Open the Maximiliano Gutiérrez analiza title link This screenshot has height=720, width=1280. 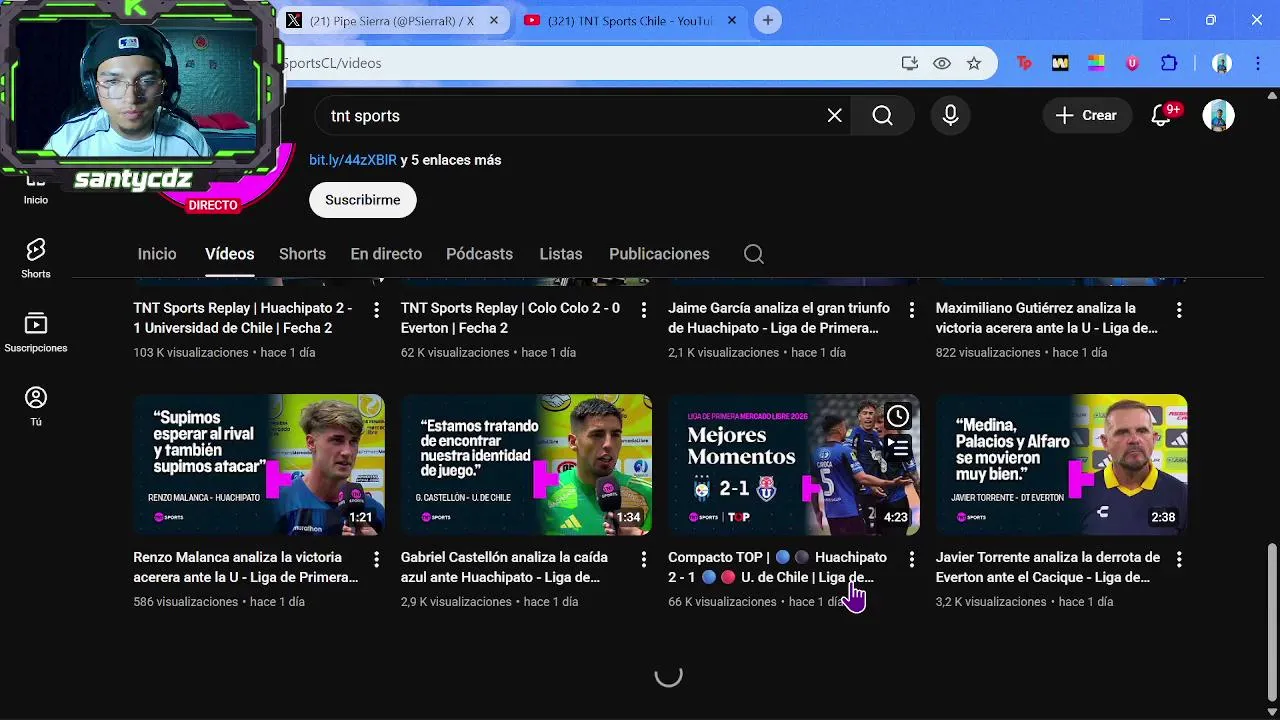tap(1046, 318)
